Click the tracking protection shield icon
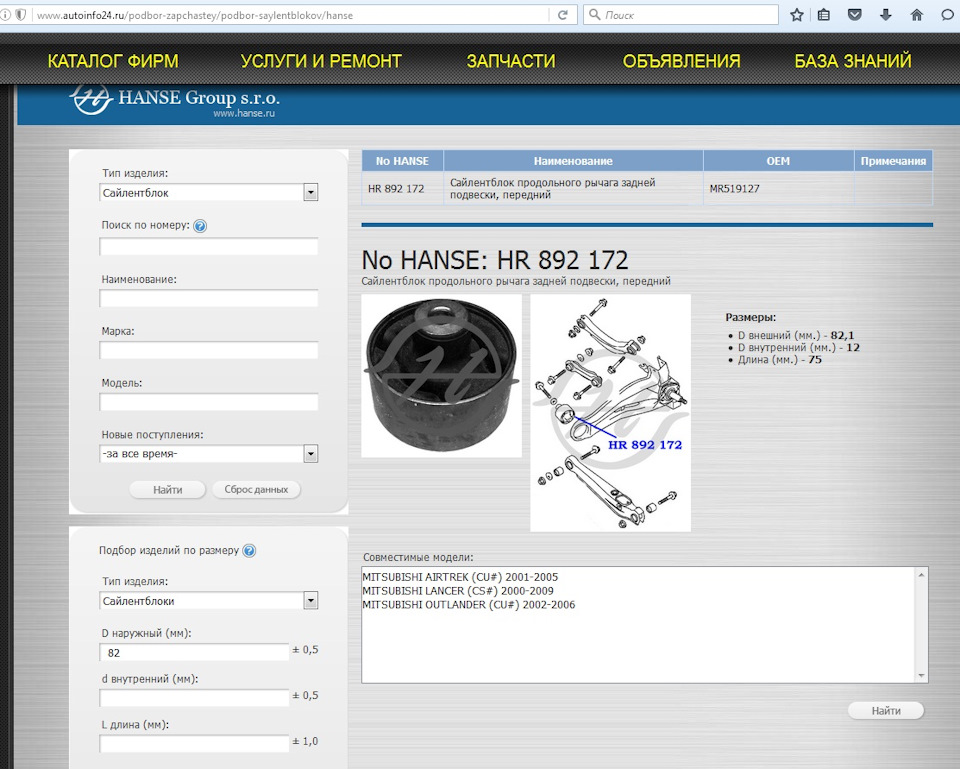The width and height of the screenshot is (960, 769). pos(20,15)
